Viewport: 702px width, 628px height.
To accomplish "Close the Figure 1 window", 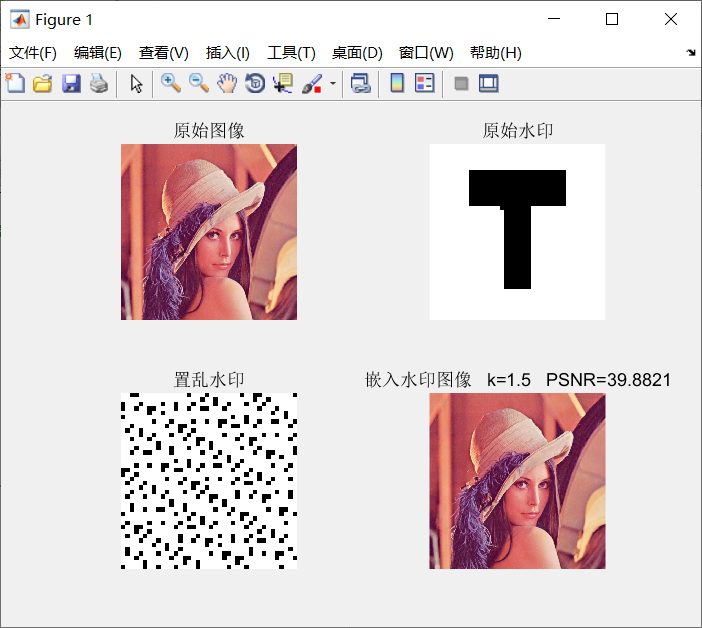I will [x=671, y=19].
